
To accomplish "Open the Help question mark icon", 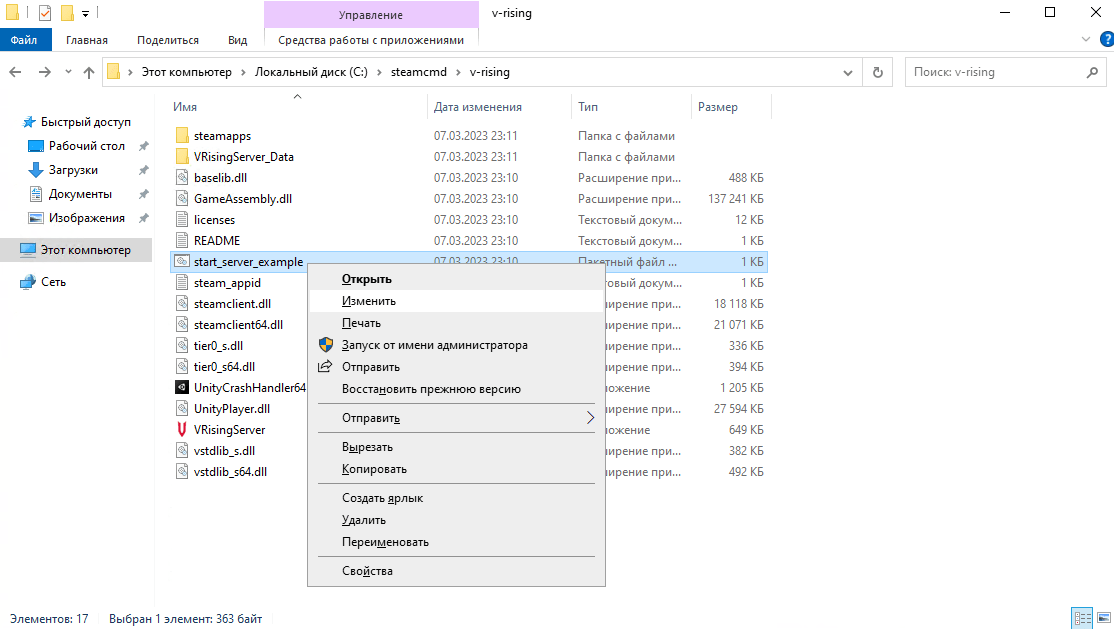I will [1105, 40].
